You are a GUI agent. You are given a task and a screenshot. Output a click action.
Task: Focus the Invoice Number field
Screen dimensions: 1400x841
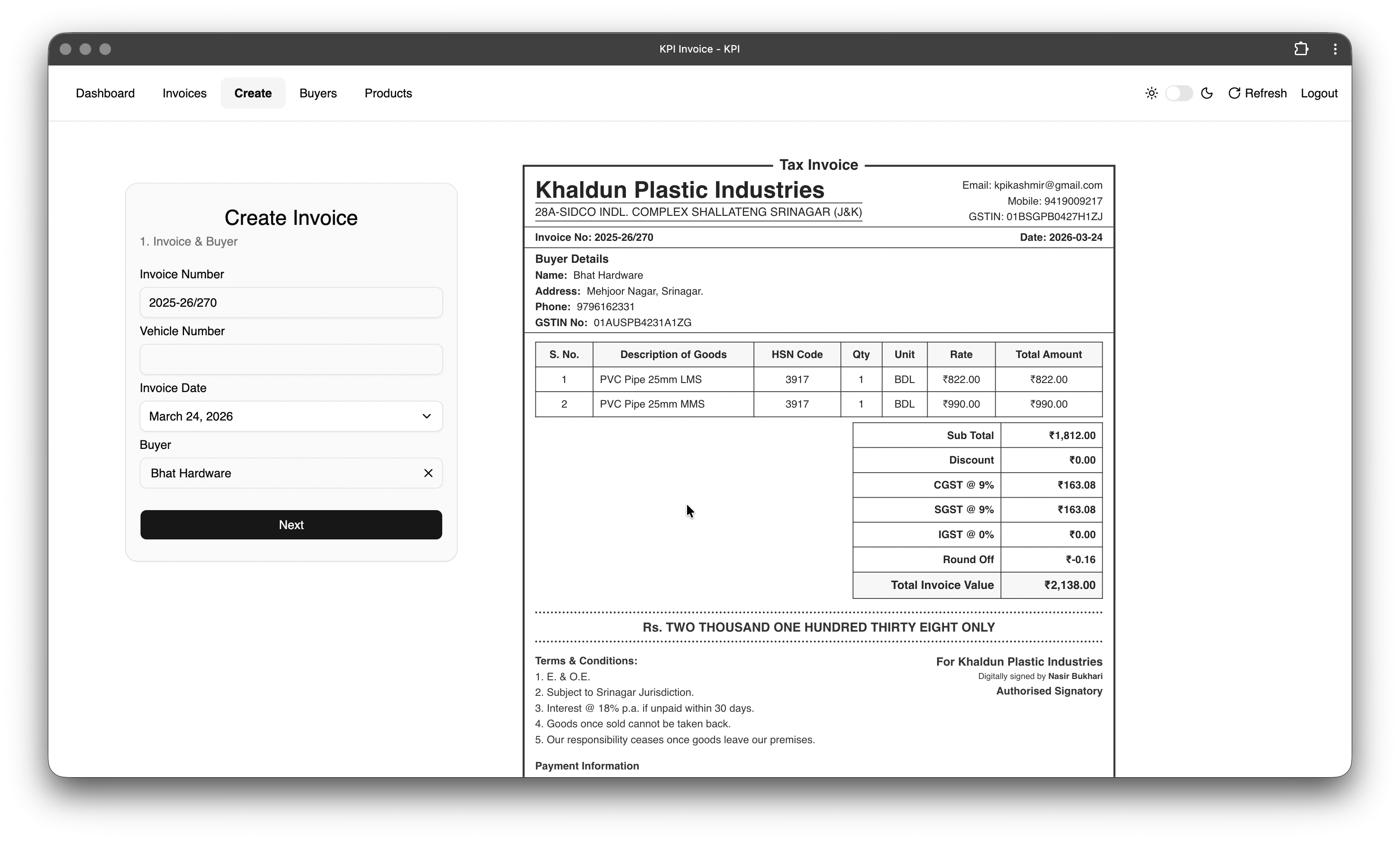click(x=291, y=302)
